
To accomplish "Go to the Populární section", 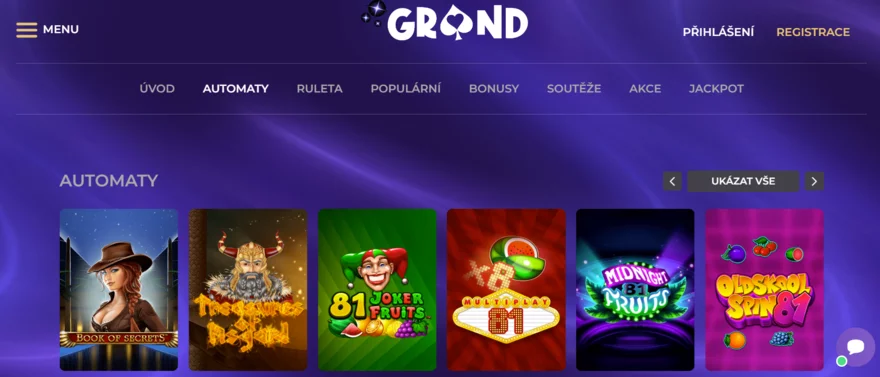I will [x=405, y=89].
